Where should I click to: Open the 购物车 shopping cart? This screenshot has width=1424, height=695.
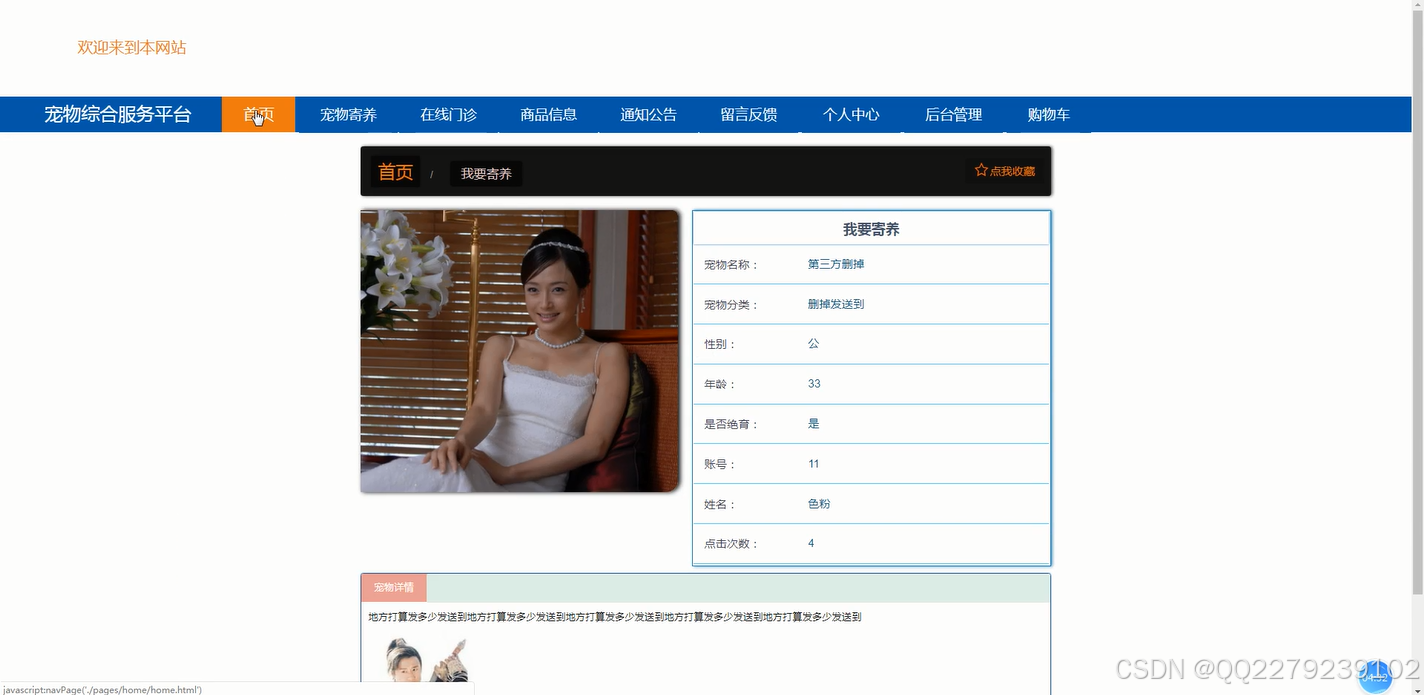pos(1047,114)
